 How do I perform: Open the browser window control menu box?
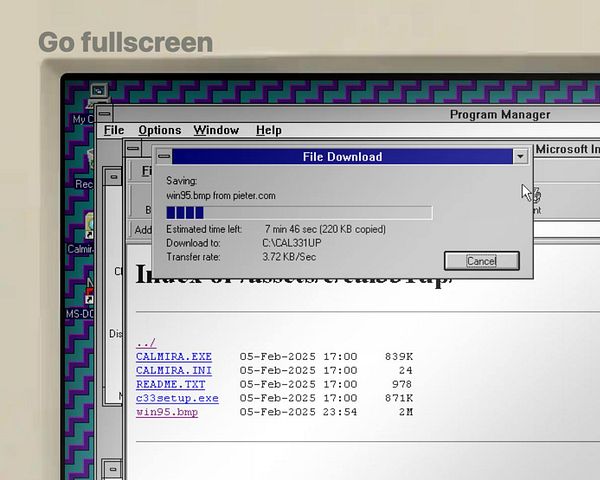pos(133,149)
